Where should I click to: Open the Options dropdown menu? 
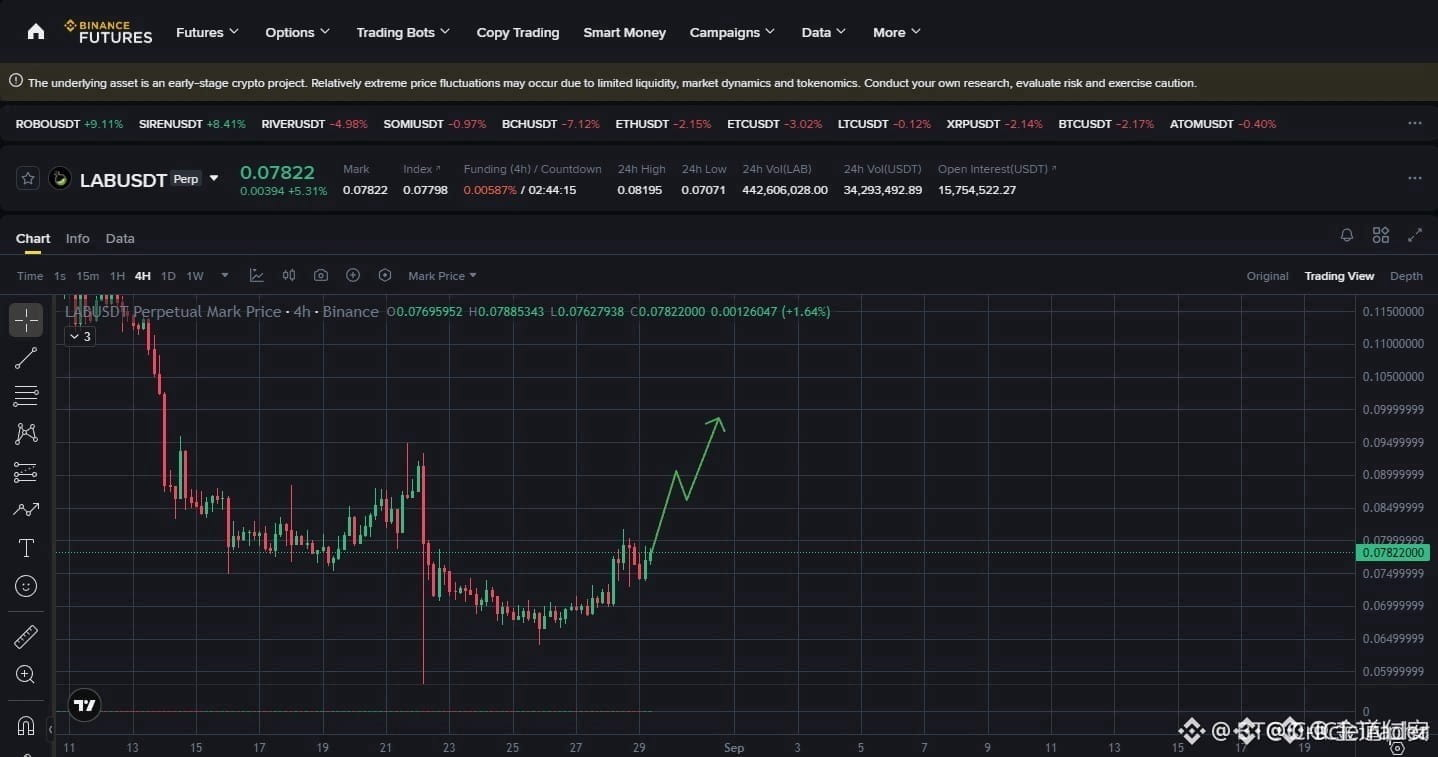[297, 32]
